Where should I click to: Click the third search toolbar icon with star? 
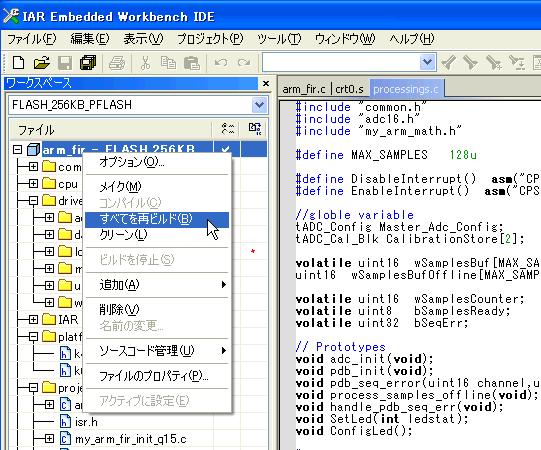494,63
